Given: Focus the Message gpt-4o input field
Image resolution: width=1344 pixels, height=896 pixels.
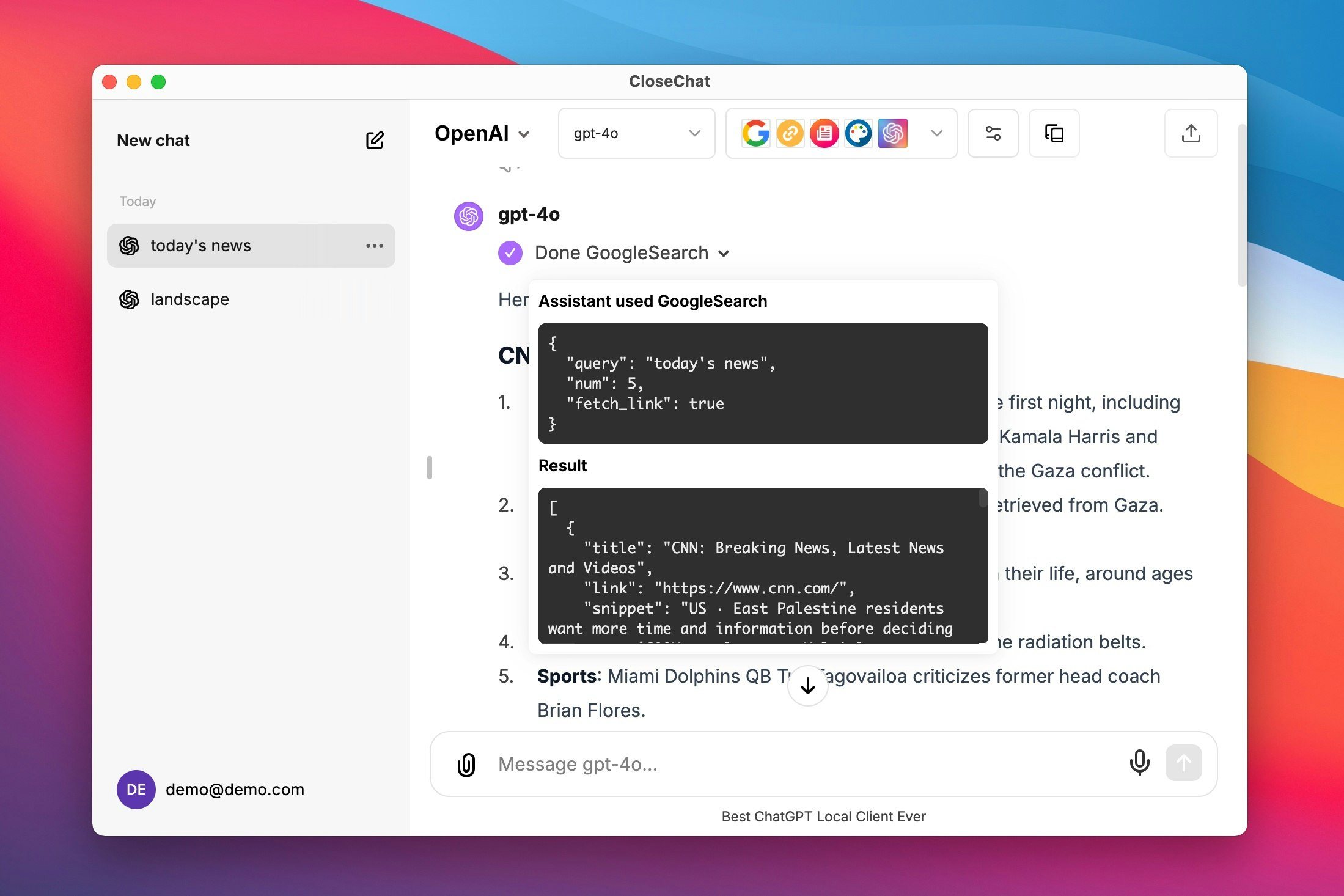Looking at the screenshot, I should [x=795, y=764].
